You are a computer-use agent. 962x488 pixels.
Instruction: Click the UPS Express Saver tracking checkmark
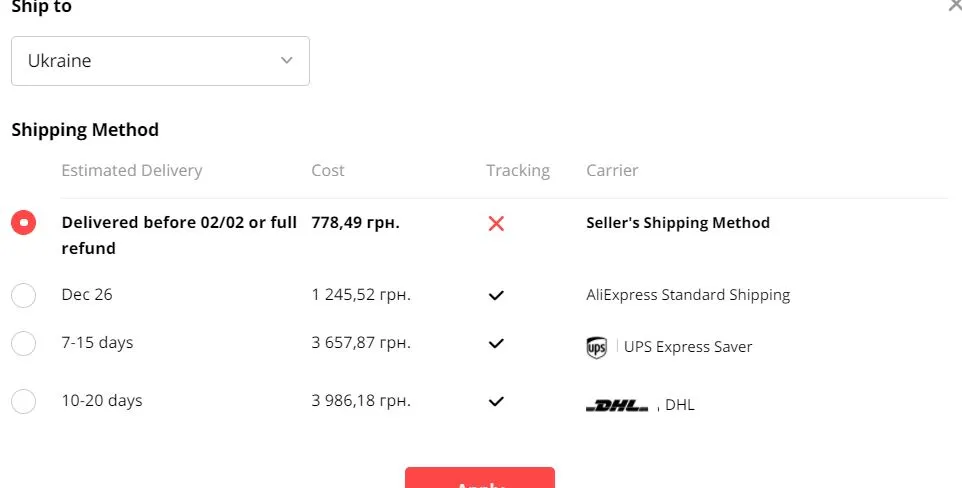(x=496, y=343)
